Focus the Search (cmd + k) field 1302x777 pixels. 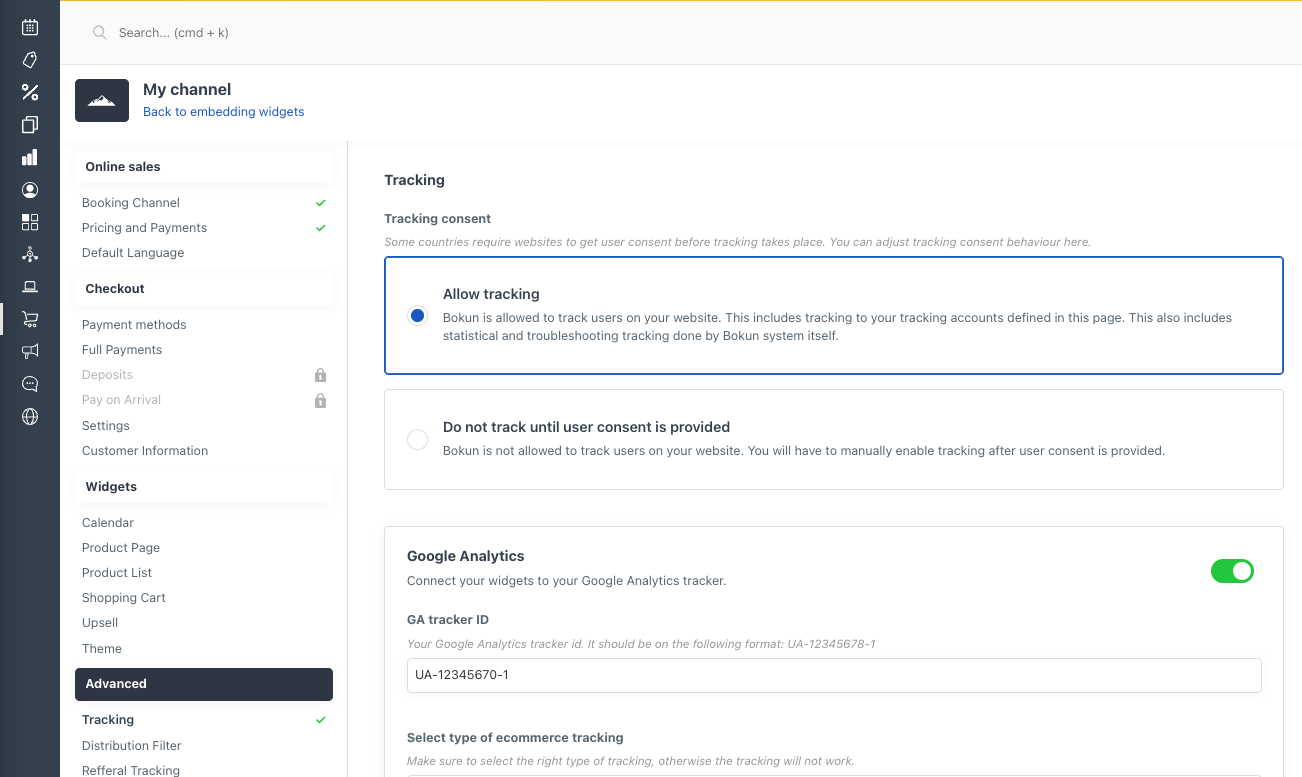[x=174, y=33]
